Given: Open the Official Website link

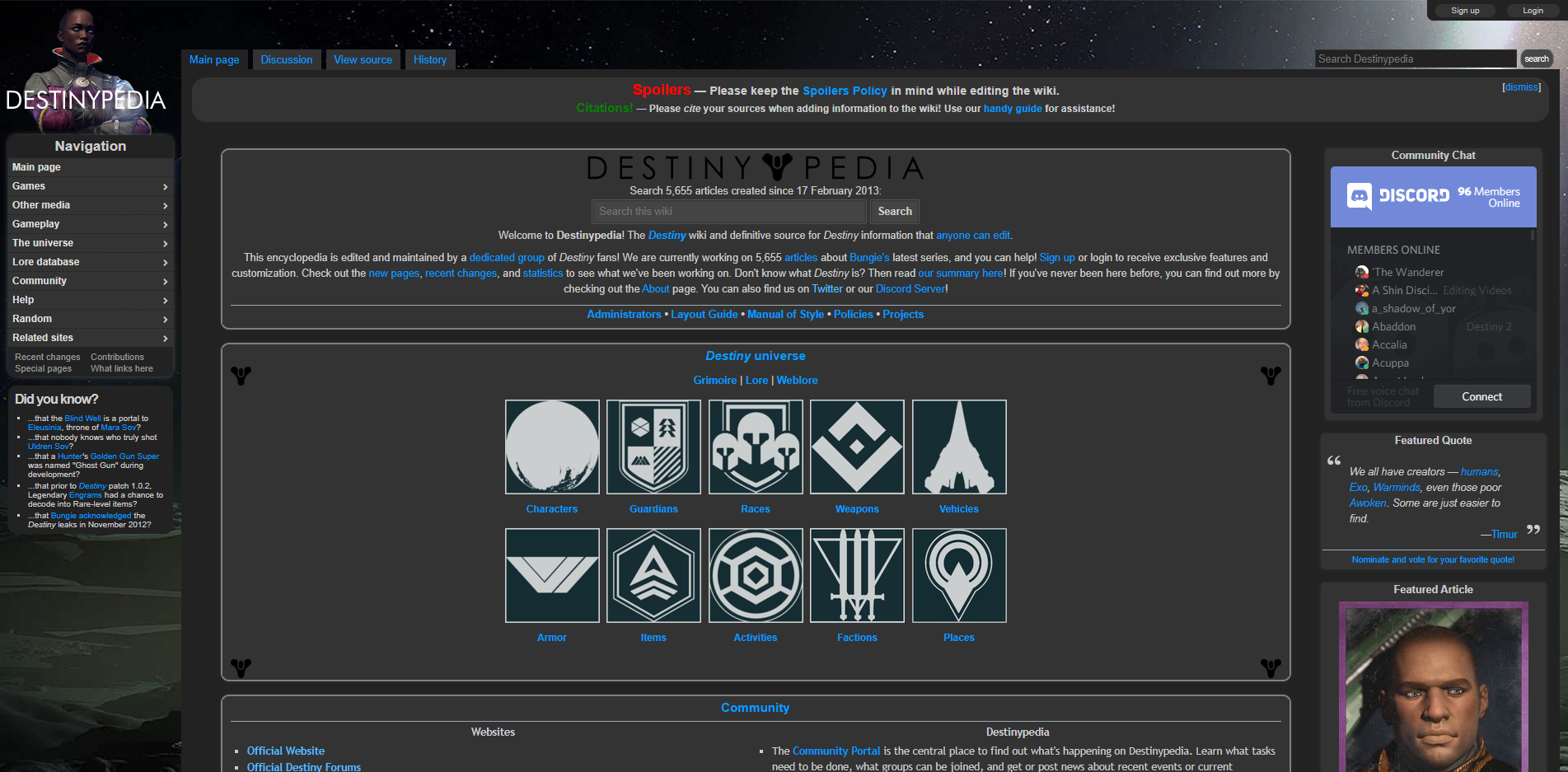Looking at the screenshot, I should (x=286, y=751).
